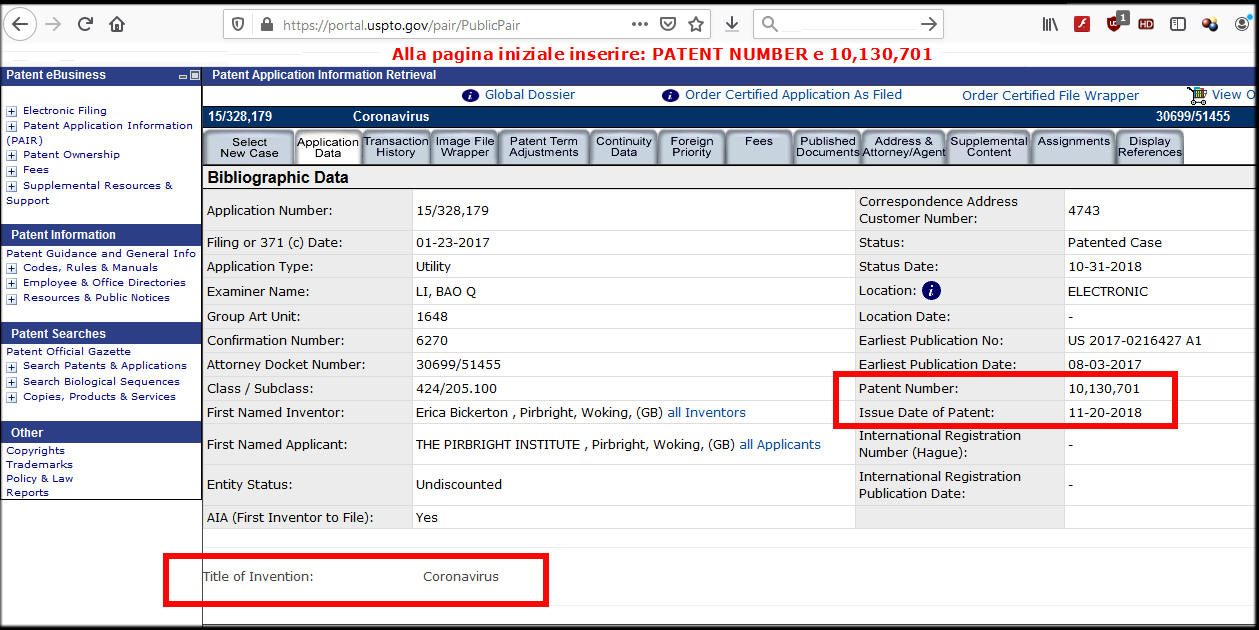Expand Codes, Rules & Manuals

coord(12,268)
